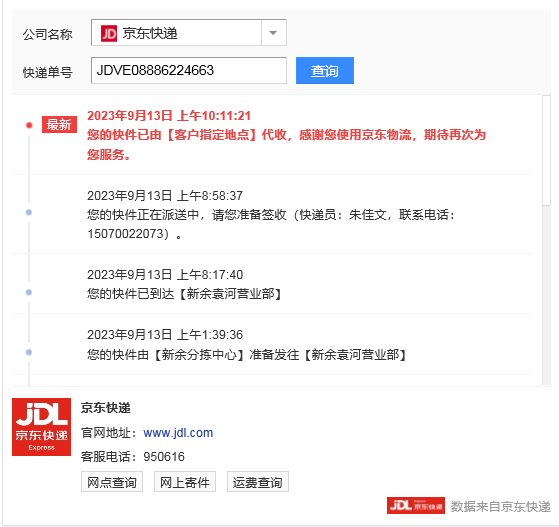Click the red dot marking the latest tracking entry
Viewport: 559px width, 527px height.
(29, 125)
